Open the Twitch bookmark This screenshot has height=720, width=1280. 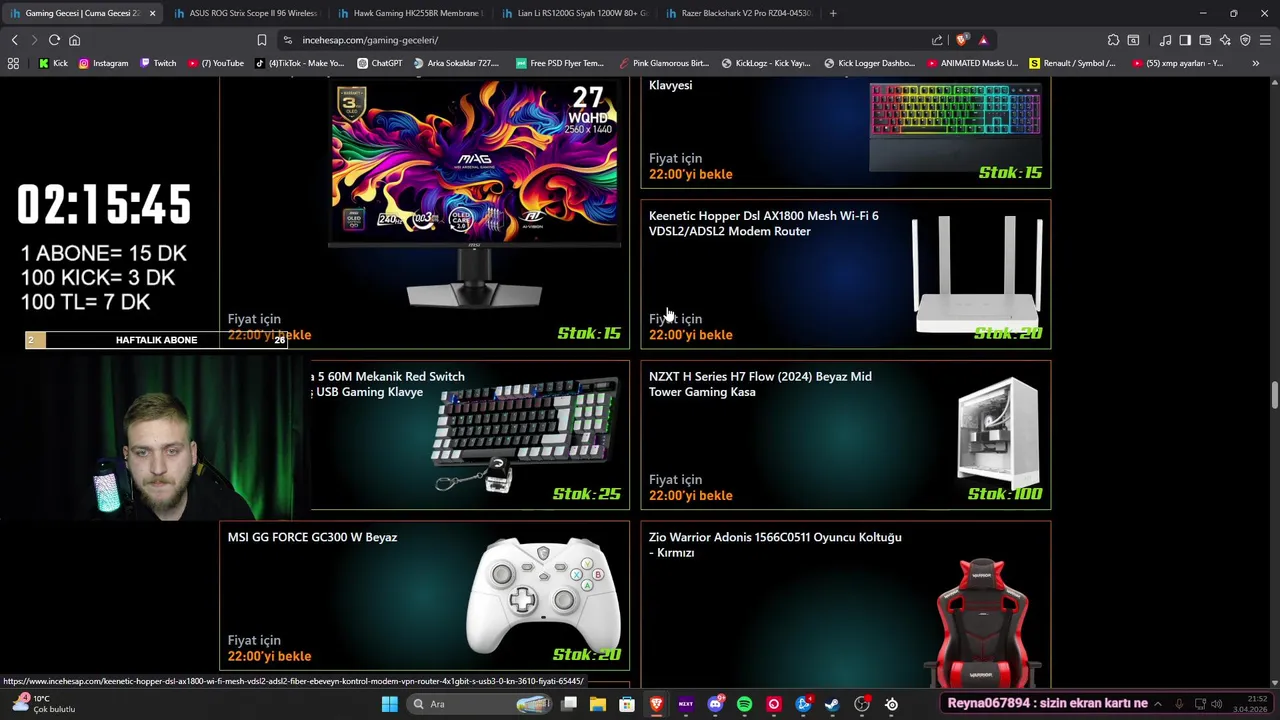tap(158, 63)
